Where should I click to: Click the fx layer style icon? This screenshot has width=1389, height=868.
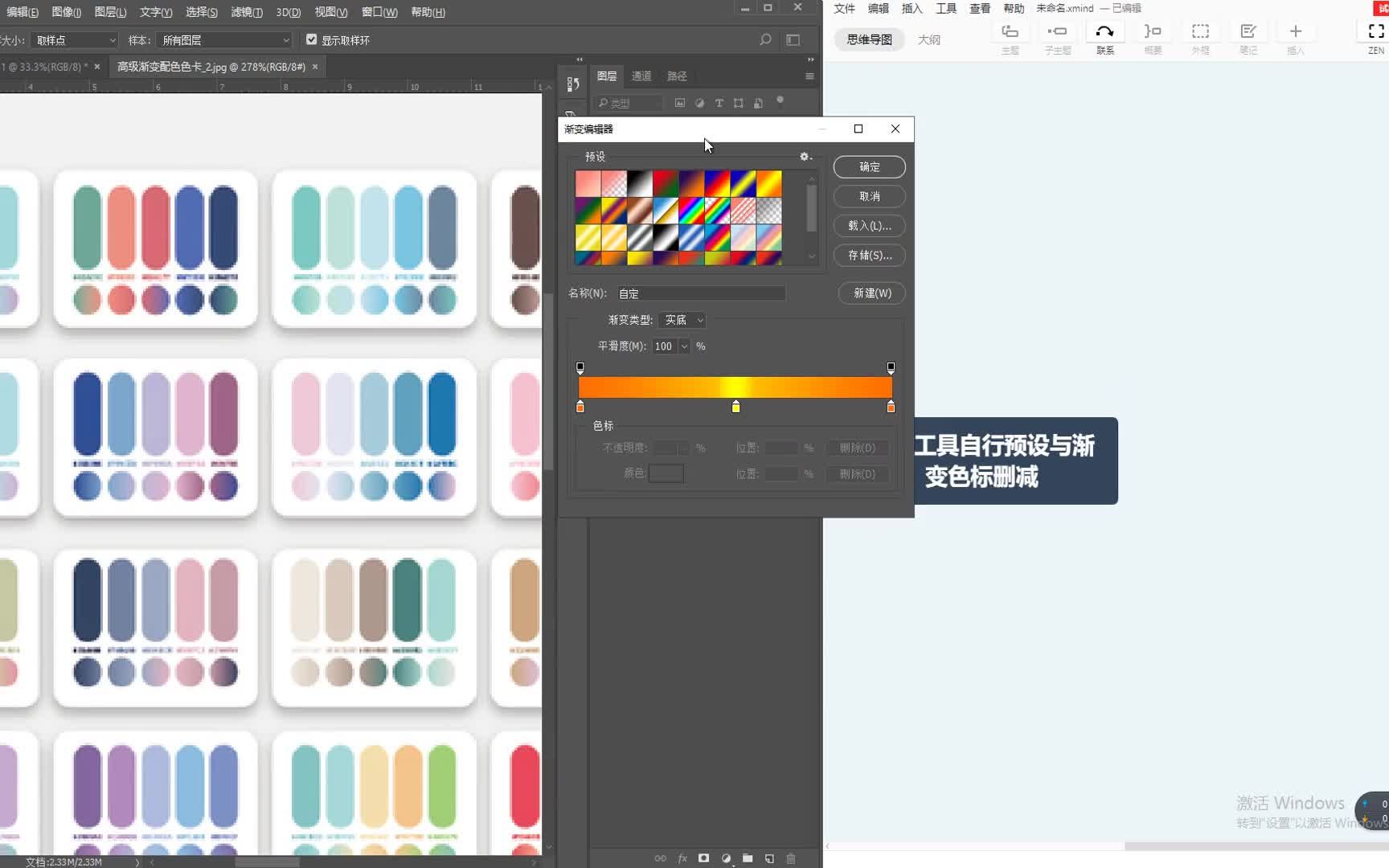[682, 858]
